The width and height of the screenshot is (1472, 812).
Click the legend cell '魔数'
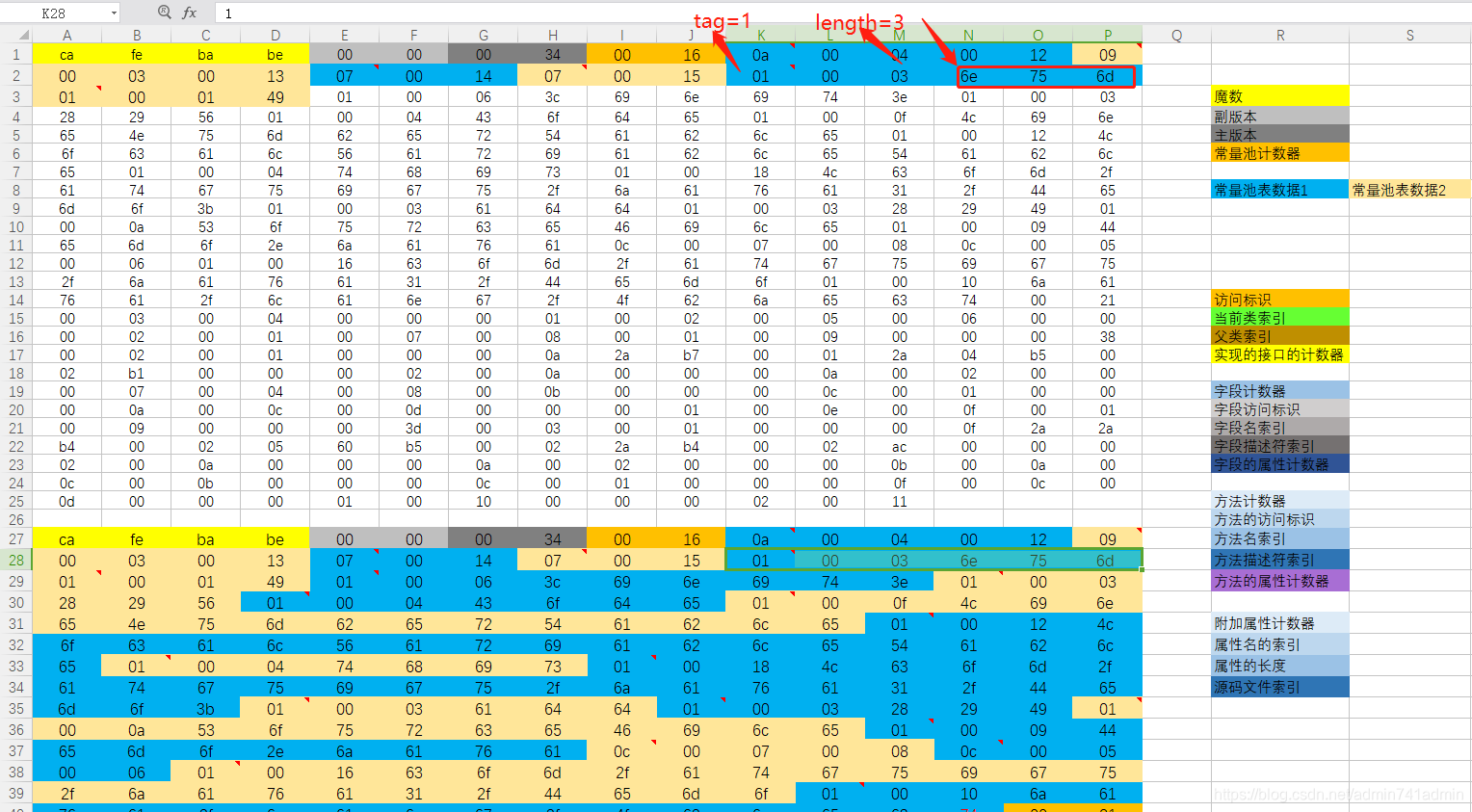1280,96
